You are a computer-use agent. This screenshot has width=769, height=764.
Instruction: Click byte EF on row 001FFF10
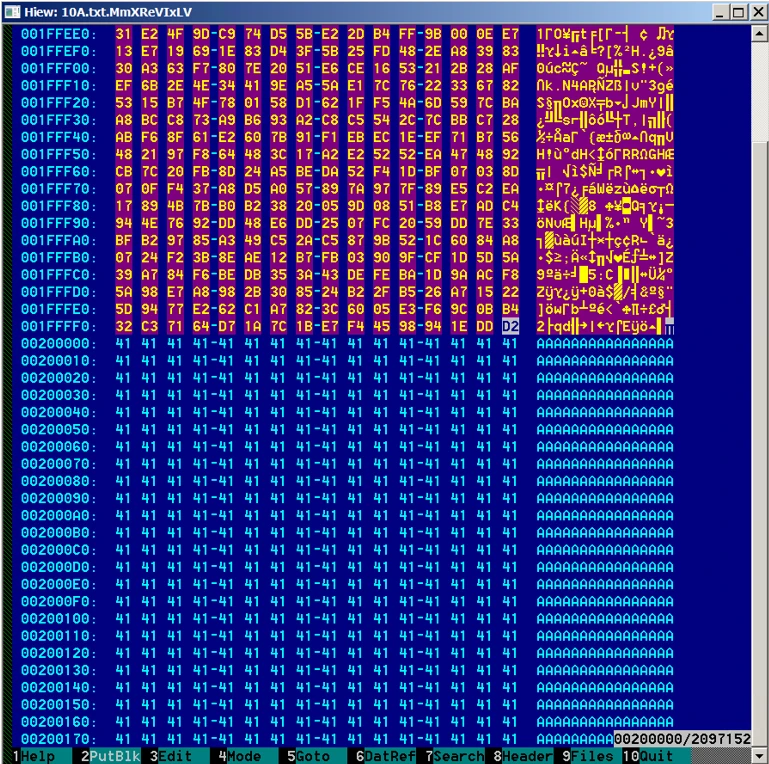pyautogui.click(x=124, y=85)
